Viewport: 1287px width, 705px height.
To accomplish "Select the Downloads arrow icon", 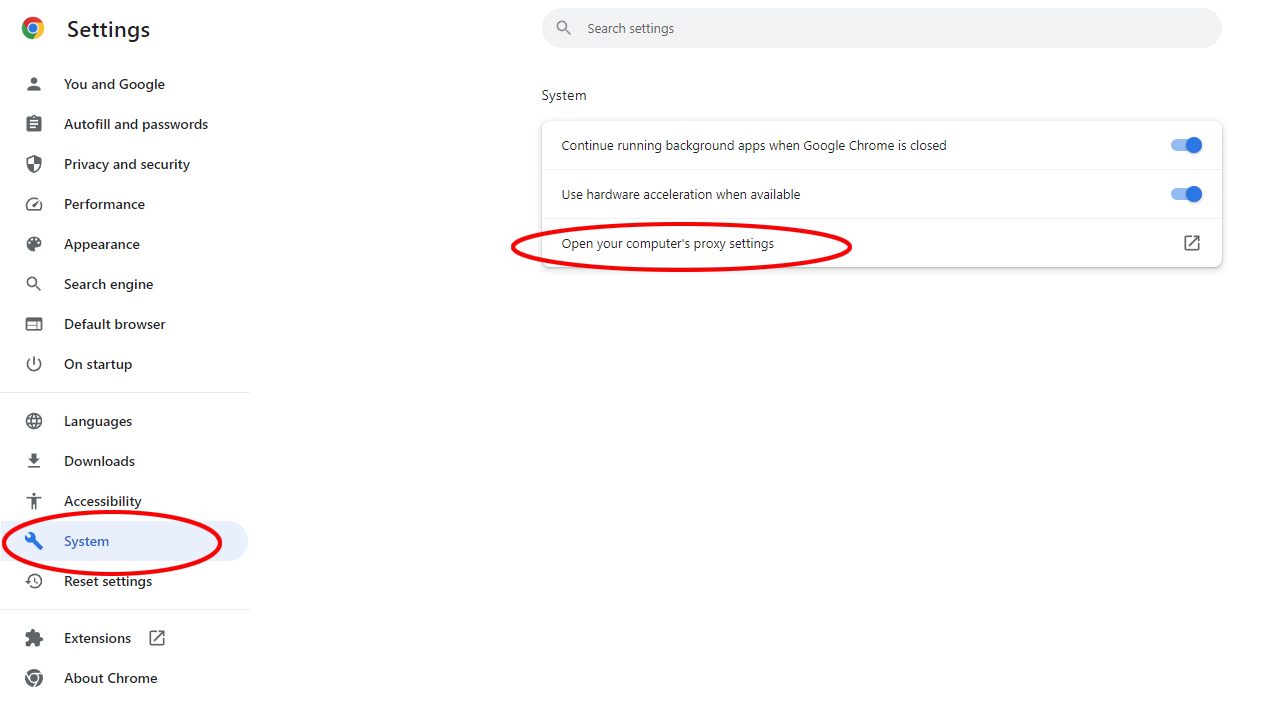I will pyautogui.click(x=33, y=461).
